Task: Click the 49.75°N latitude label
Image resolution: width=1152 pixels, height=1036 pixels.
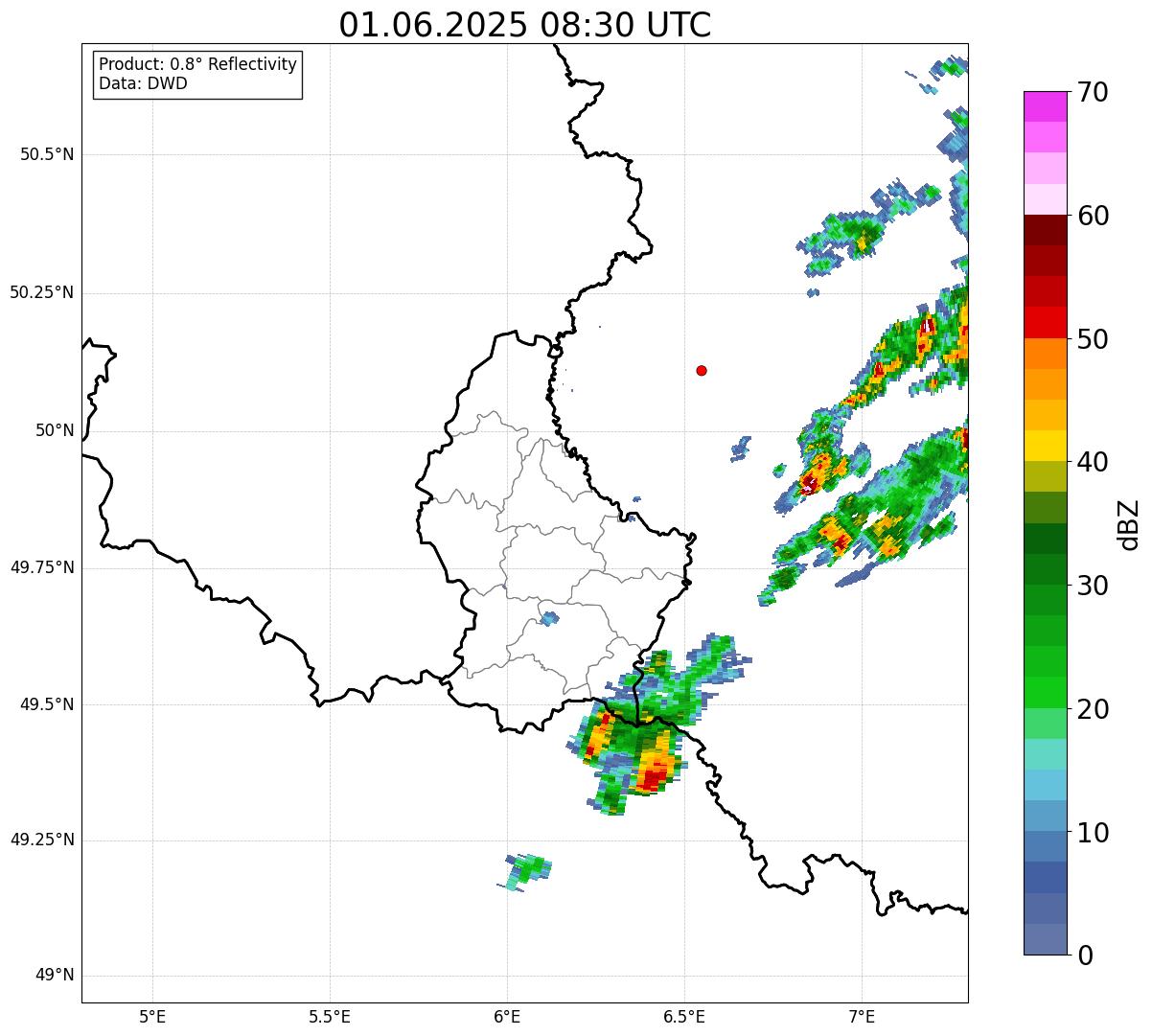Action: (x=42, y=567)
